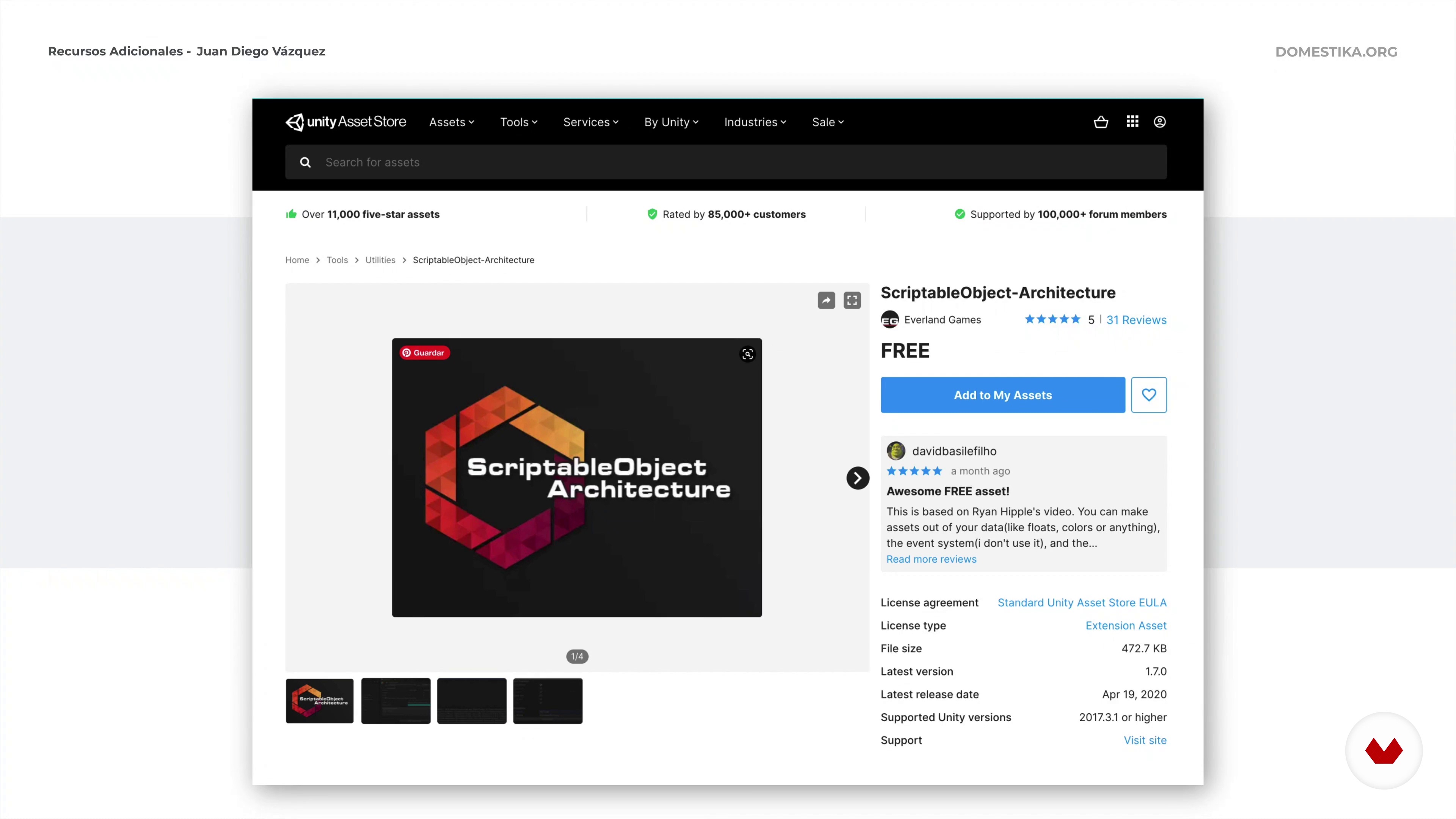Click the Apr 19, 2020 release date
The image size is (1456, 819).
pos(1134,695)
